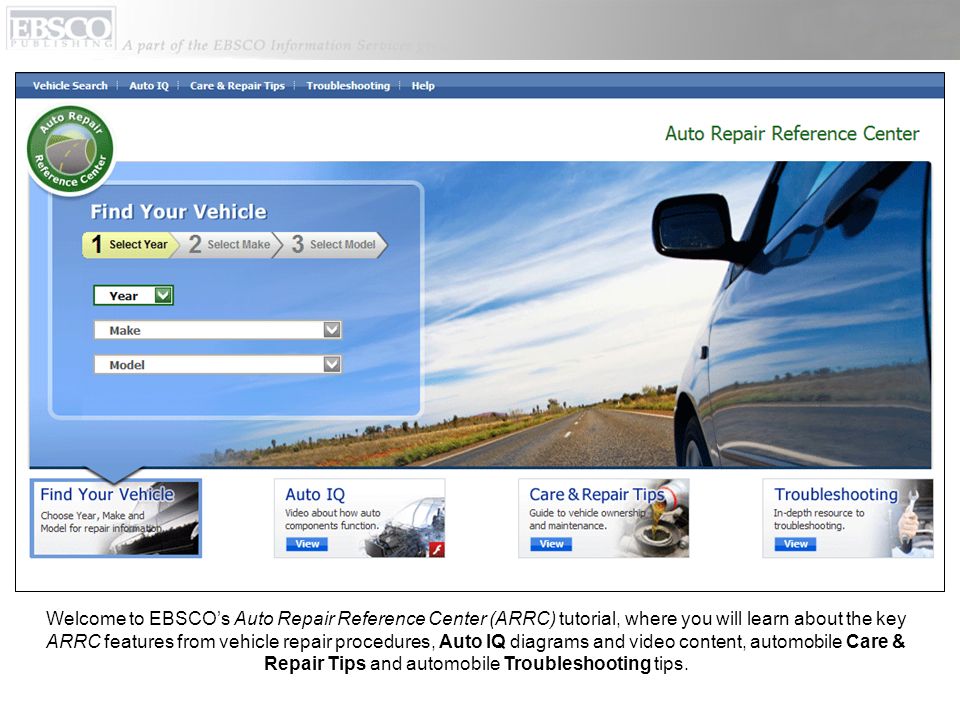The image size is (960, 720).
Task: Expand the Make dropdown
Action: [x=217, y=330]
